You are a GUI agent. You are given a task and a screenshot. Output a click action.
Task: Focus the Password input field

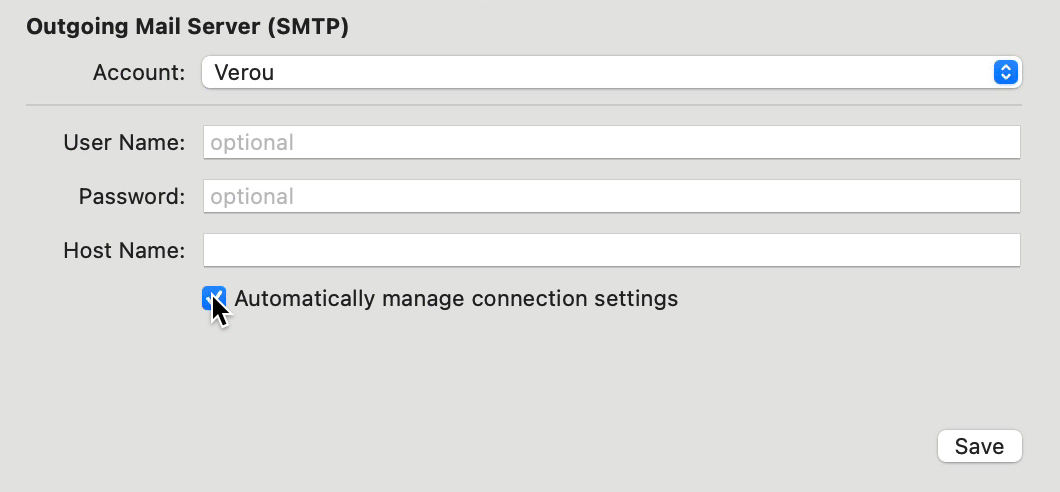click(612, 197)
